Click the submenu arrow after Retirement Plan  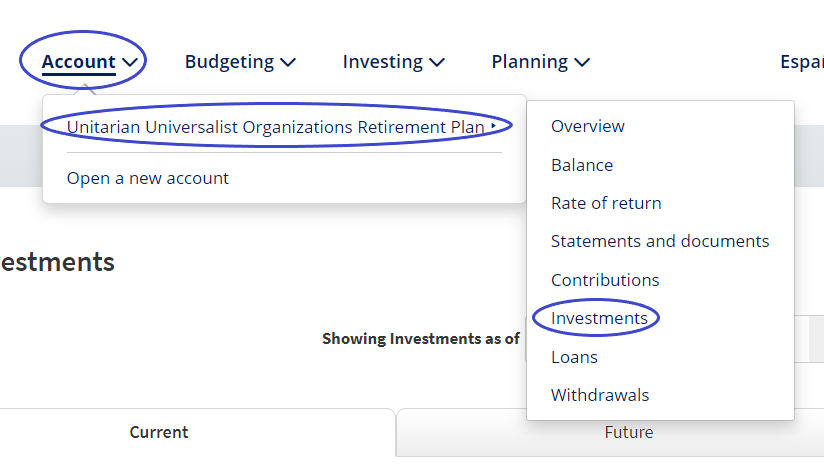click(x=493, y=126)
